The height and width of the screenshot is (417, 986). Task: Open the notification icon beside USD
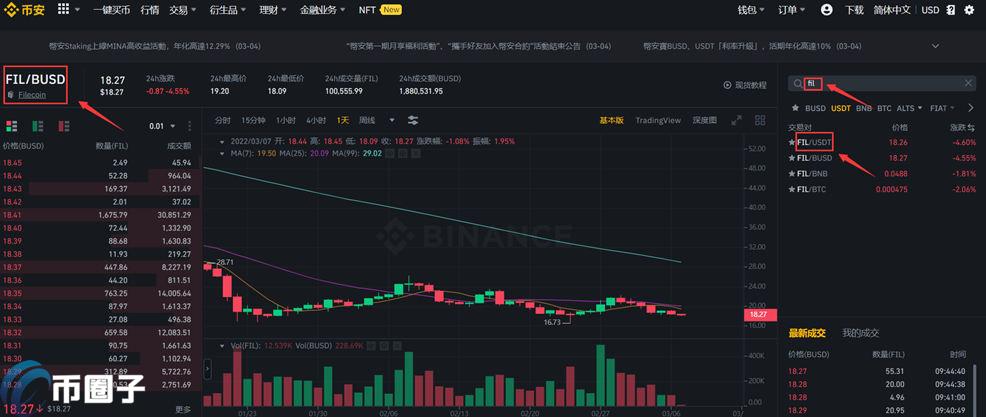[x=951, y=10]
